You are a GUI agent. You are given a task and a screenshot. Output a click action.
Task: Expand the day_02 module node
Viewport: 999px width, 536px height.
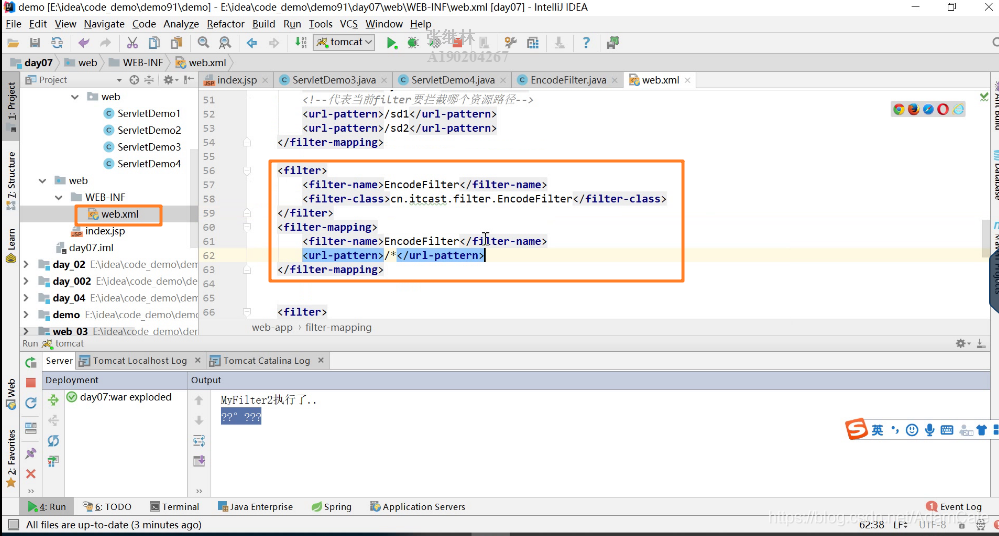tap(26, 264)
